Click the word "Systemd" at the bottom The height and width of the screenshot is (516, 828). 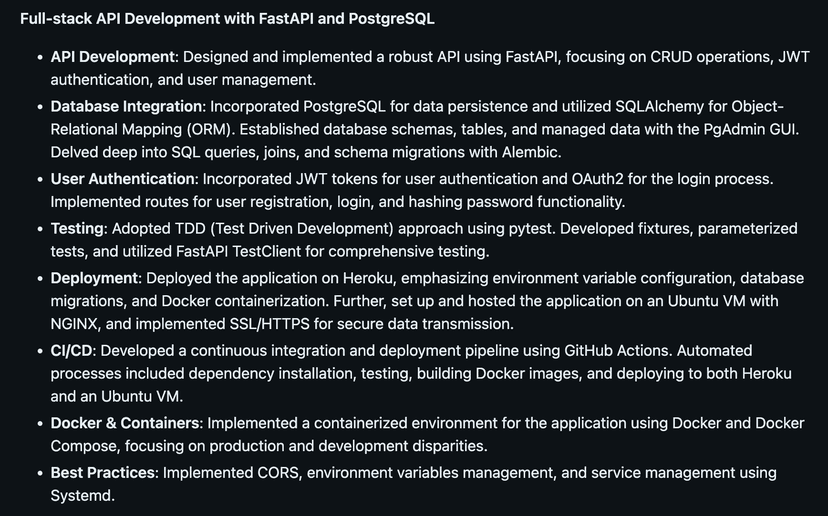pyautogui.click(x=83, y=496)
